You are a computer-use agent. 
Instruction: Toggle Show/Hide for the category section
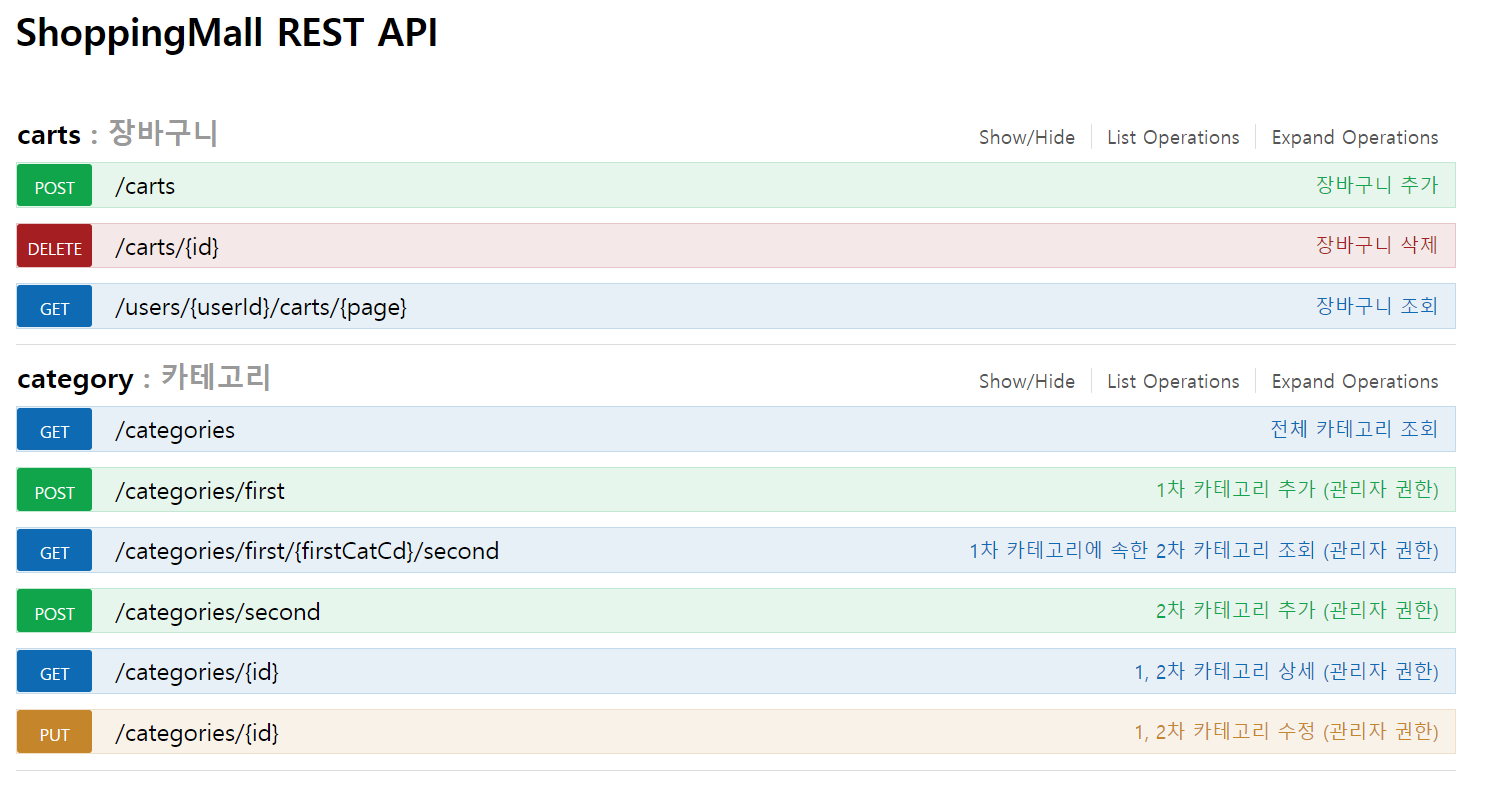(x=1026, y=381)
